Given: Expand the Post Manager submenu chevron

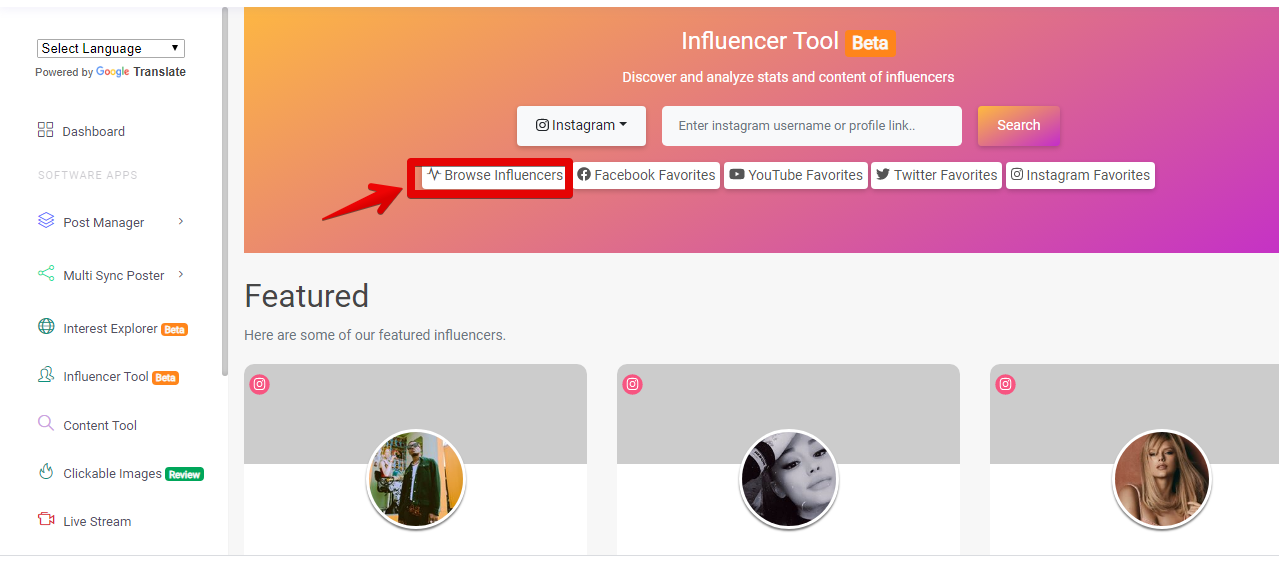Looking at the screenshot, I should tap(181, 221).
